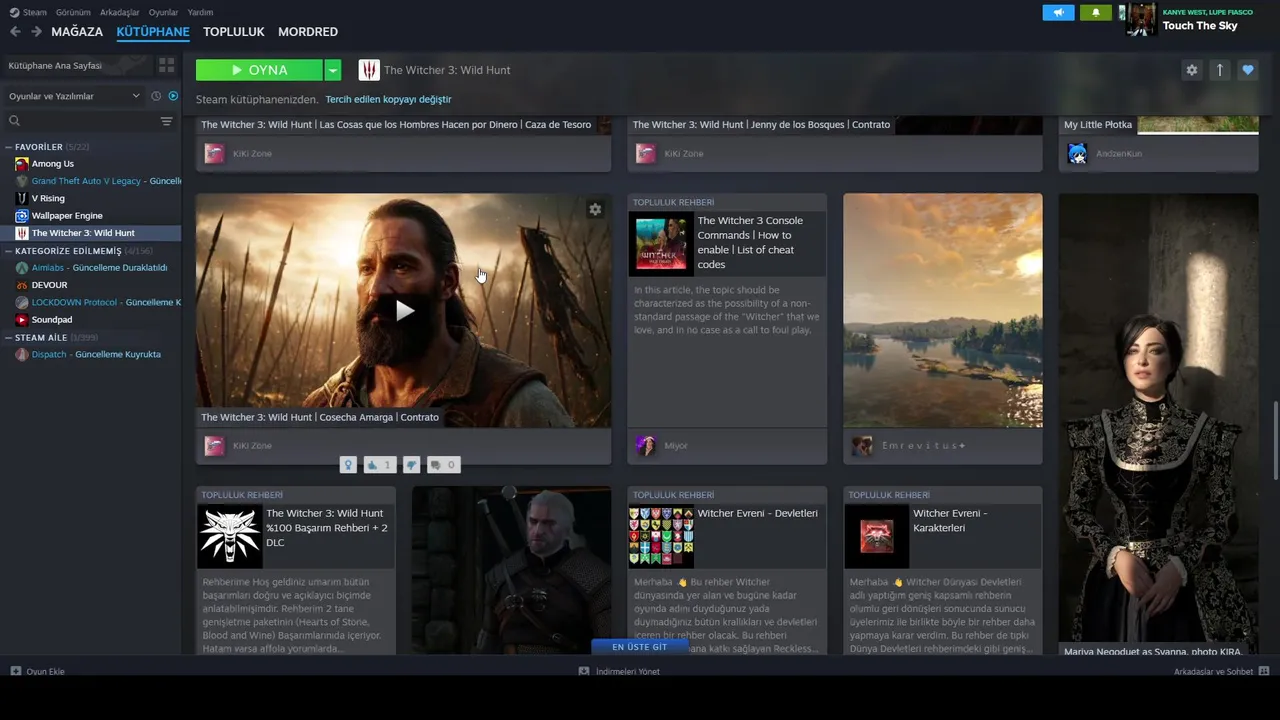
Task: Play the Cosecha Amarga video
Action: pyautogui.click(x=404, y=311)
